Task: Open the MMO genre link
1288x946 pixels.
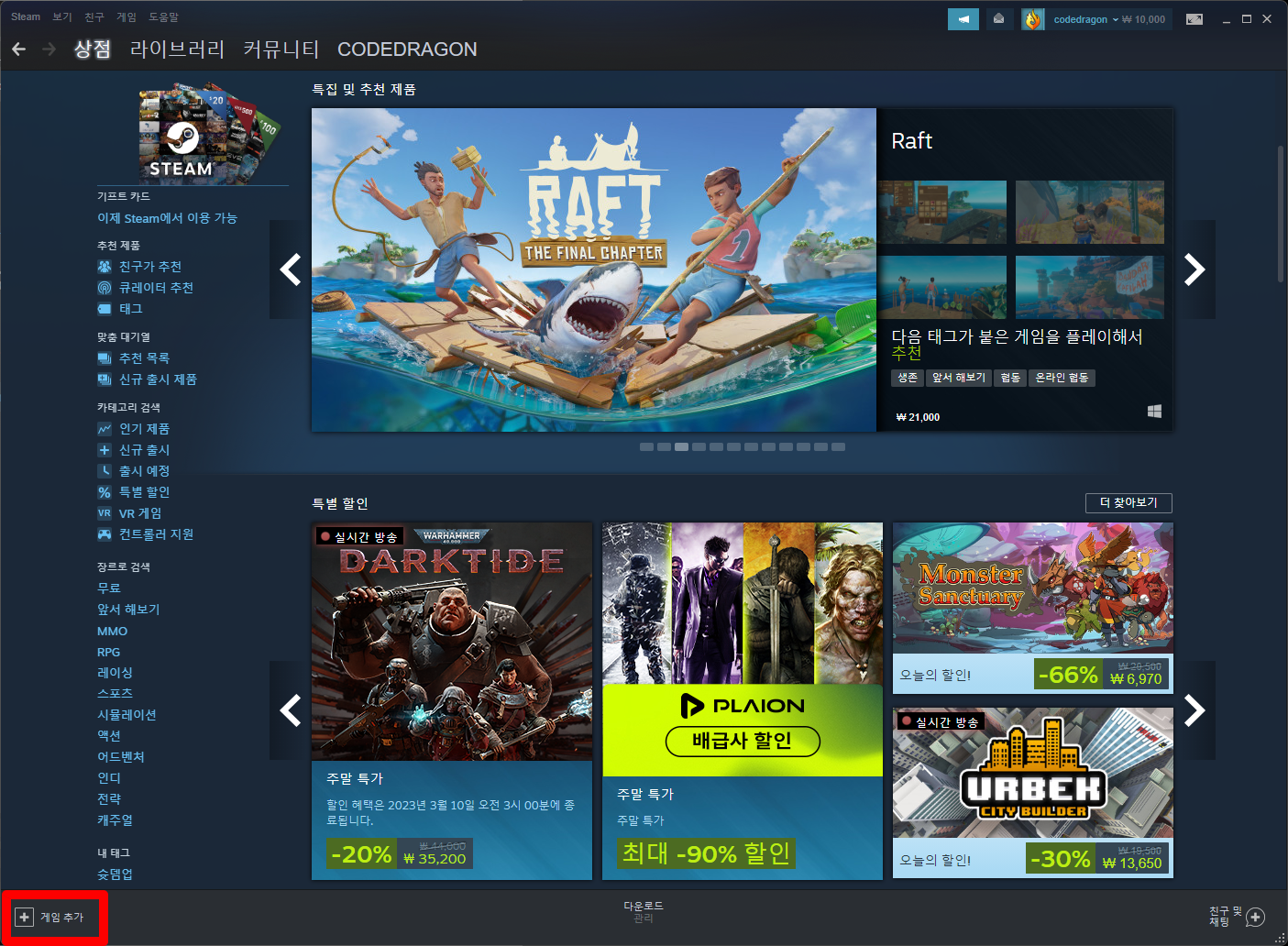Action: (112, 631)
